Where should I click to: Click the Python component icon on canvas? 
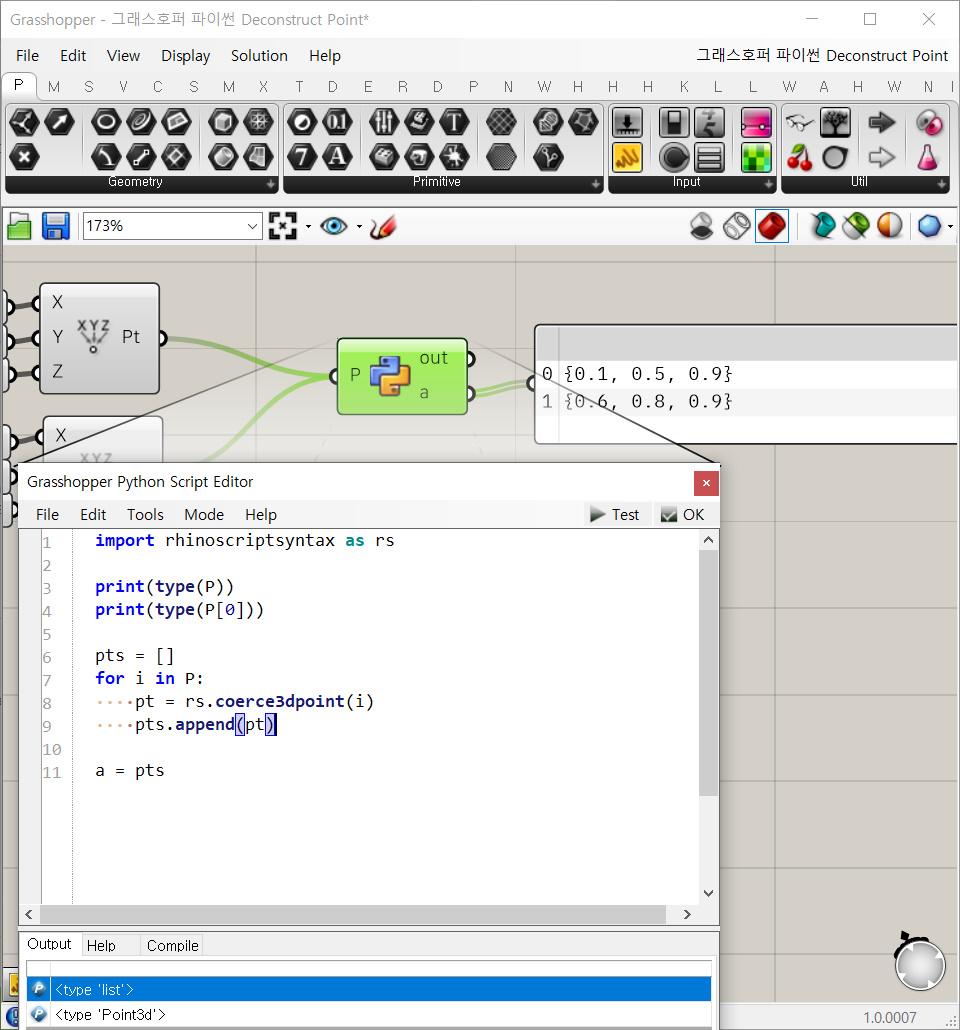coord(390,375)
